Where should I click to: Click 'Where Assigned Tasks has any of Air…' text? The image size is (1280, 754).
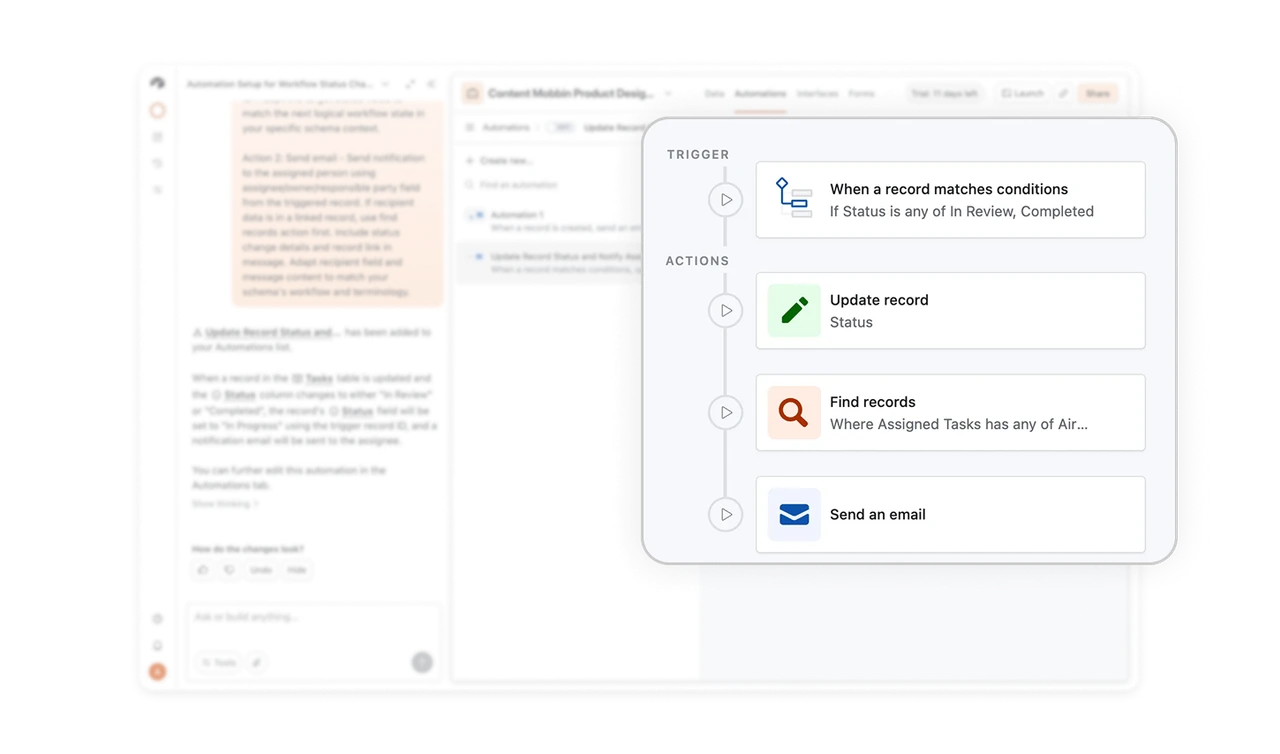(959, 424)
